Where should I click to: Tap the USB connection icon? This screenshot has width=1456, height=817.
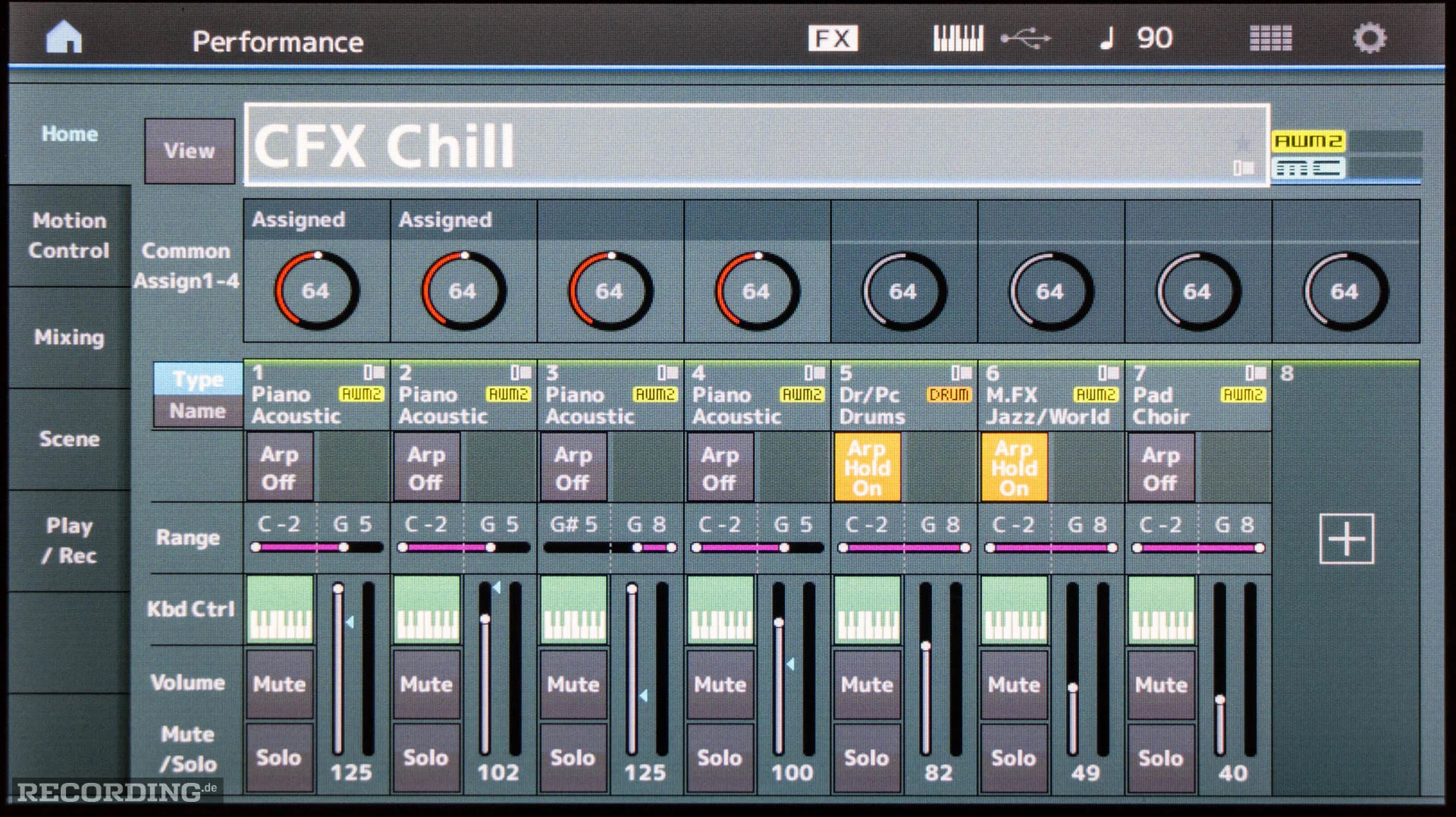click(x=1025, y=38)
